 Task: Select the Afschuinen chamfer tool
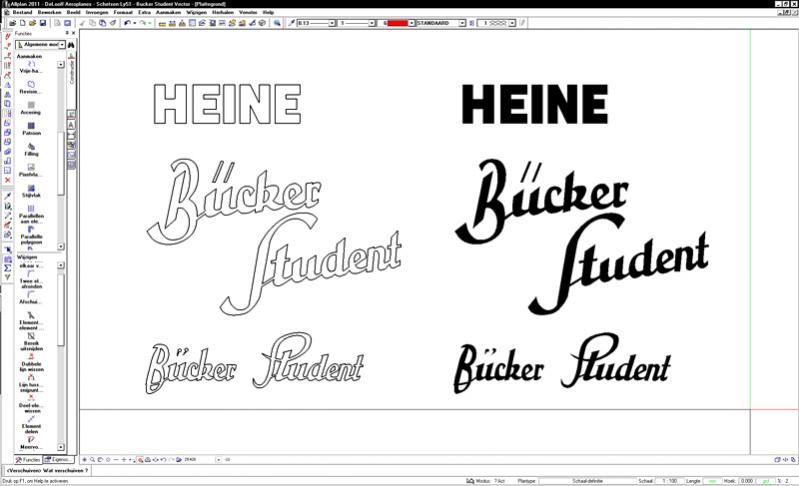tap(31, 298)
